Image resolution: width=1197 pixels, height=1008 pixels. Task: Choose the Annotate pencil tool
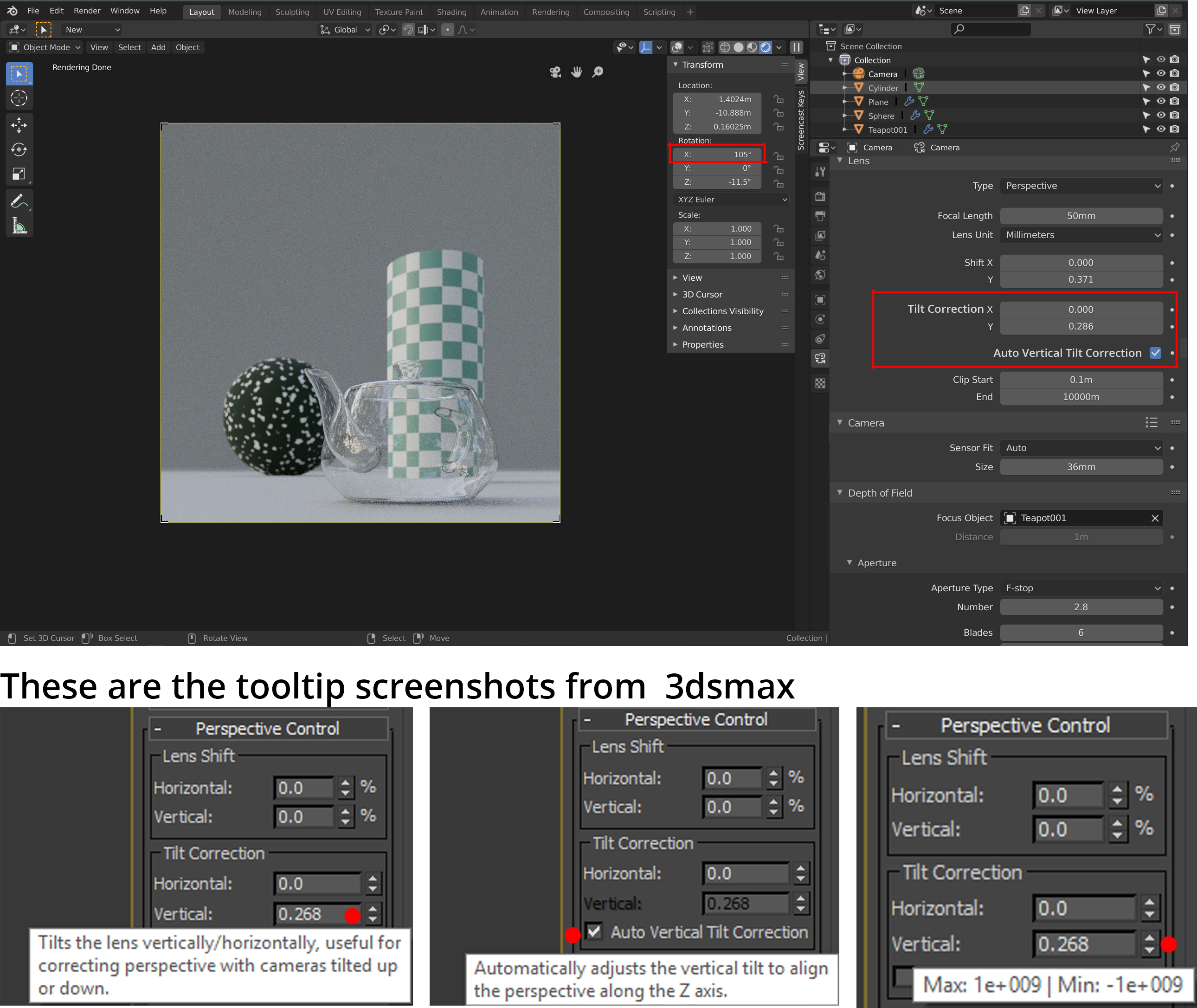19,201
